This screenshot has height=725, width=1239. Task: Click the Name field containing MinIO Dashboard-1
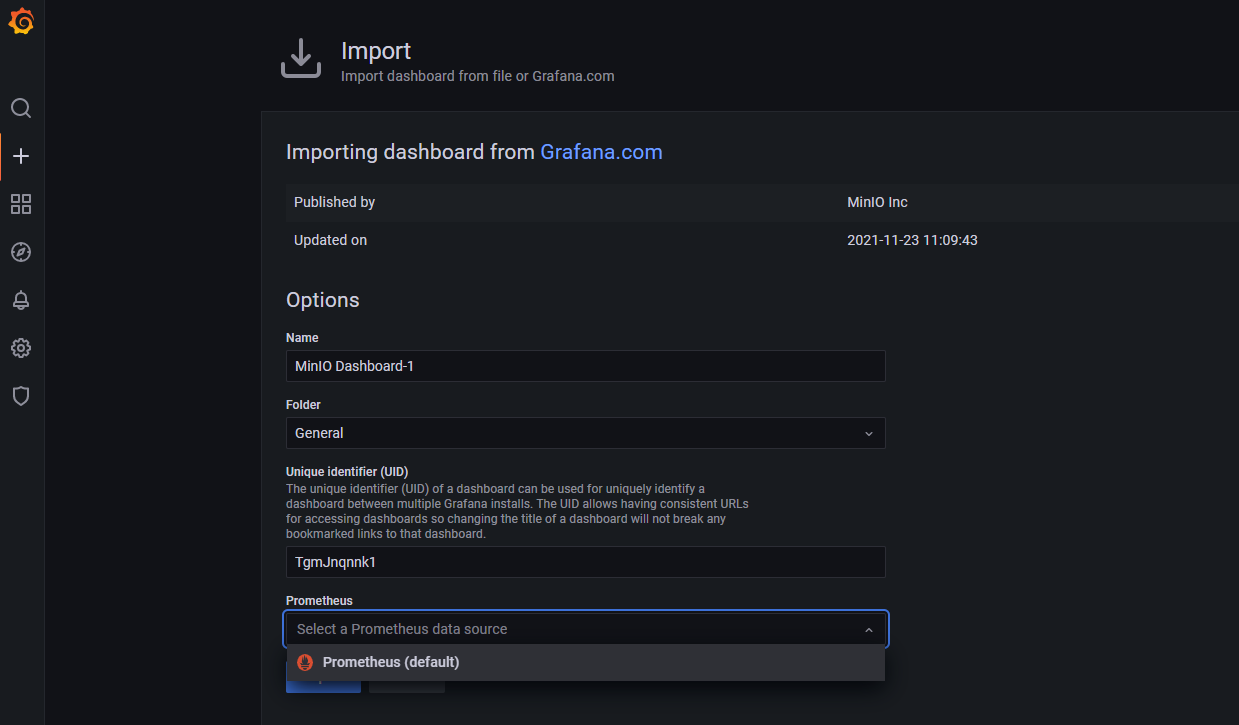[585, 366]
